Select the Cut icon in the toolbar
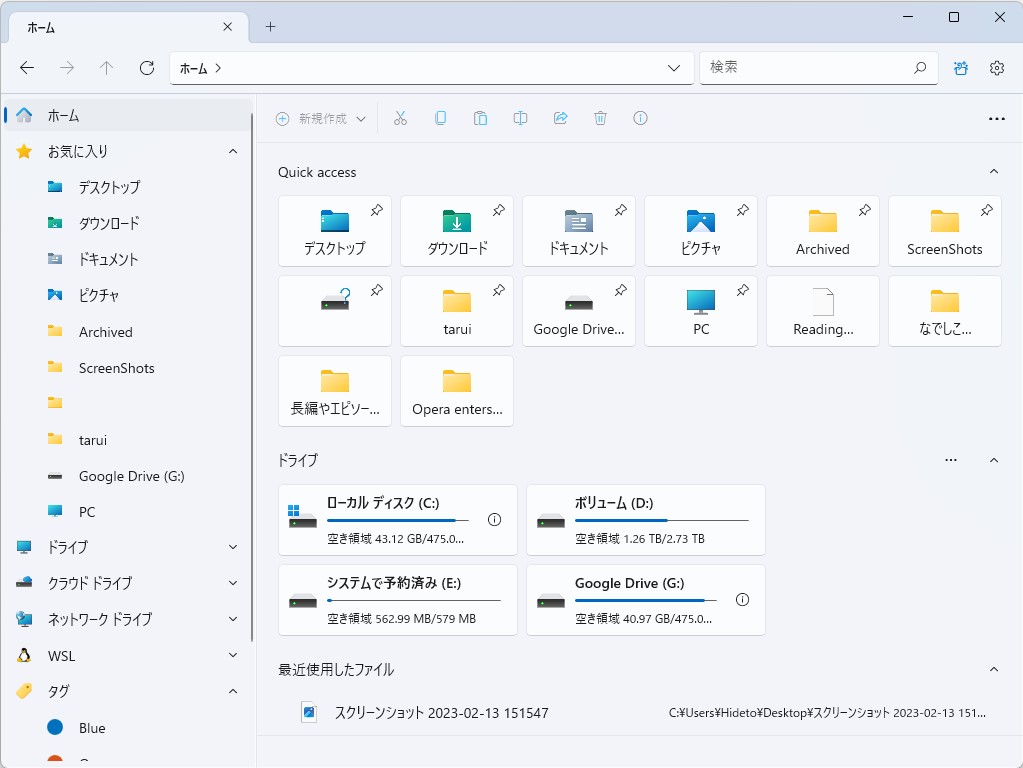Viewport: 1023px width, 768px height. tap(400, 118)
